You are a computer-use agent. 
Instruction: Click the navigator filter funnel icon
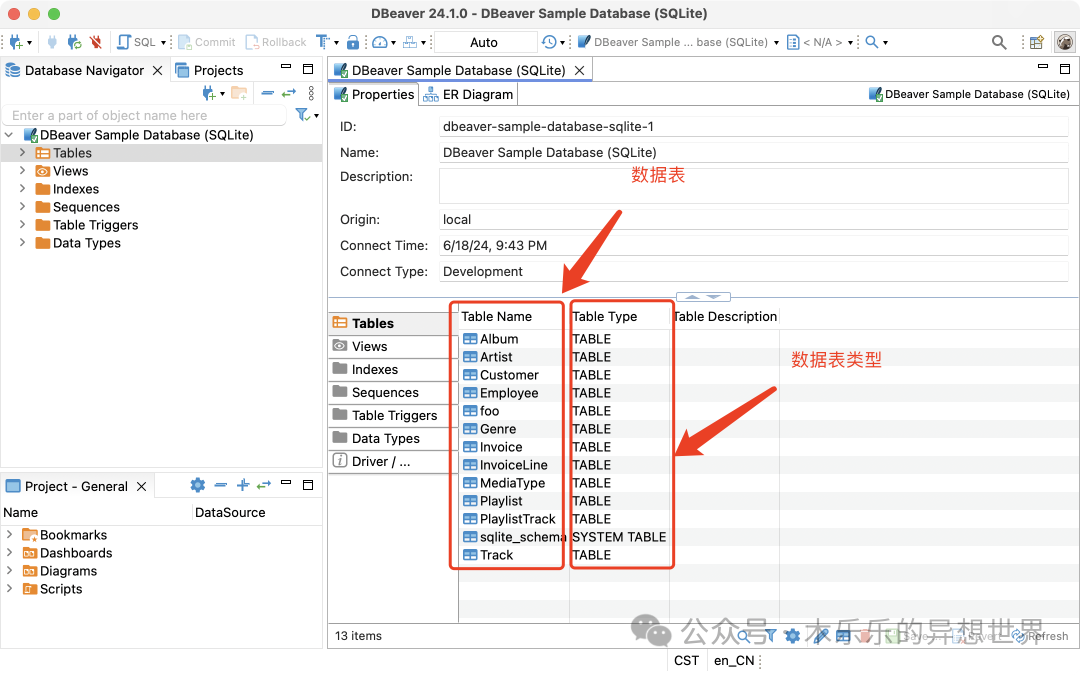[302, 114]
